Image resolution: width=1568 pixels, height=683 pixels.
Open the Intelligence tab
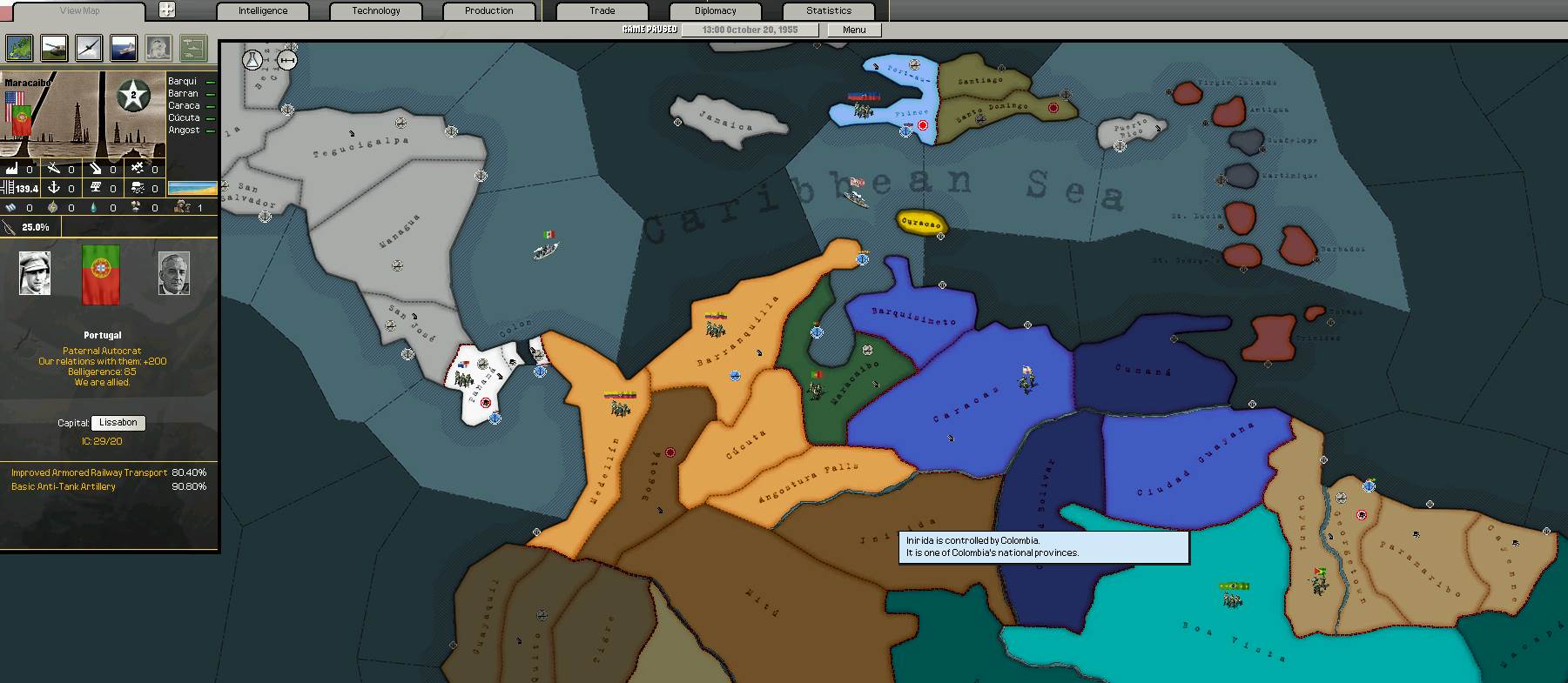coord(263,11)
